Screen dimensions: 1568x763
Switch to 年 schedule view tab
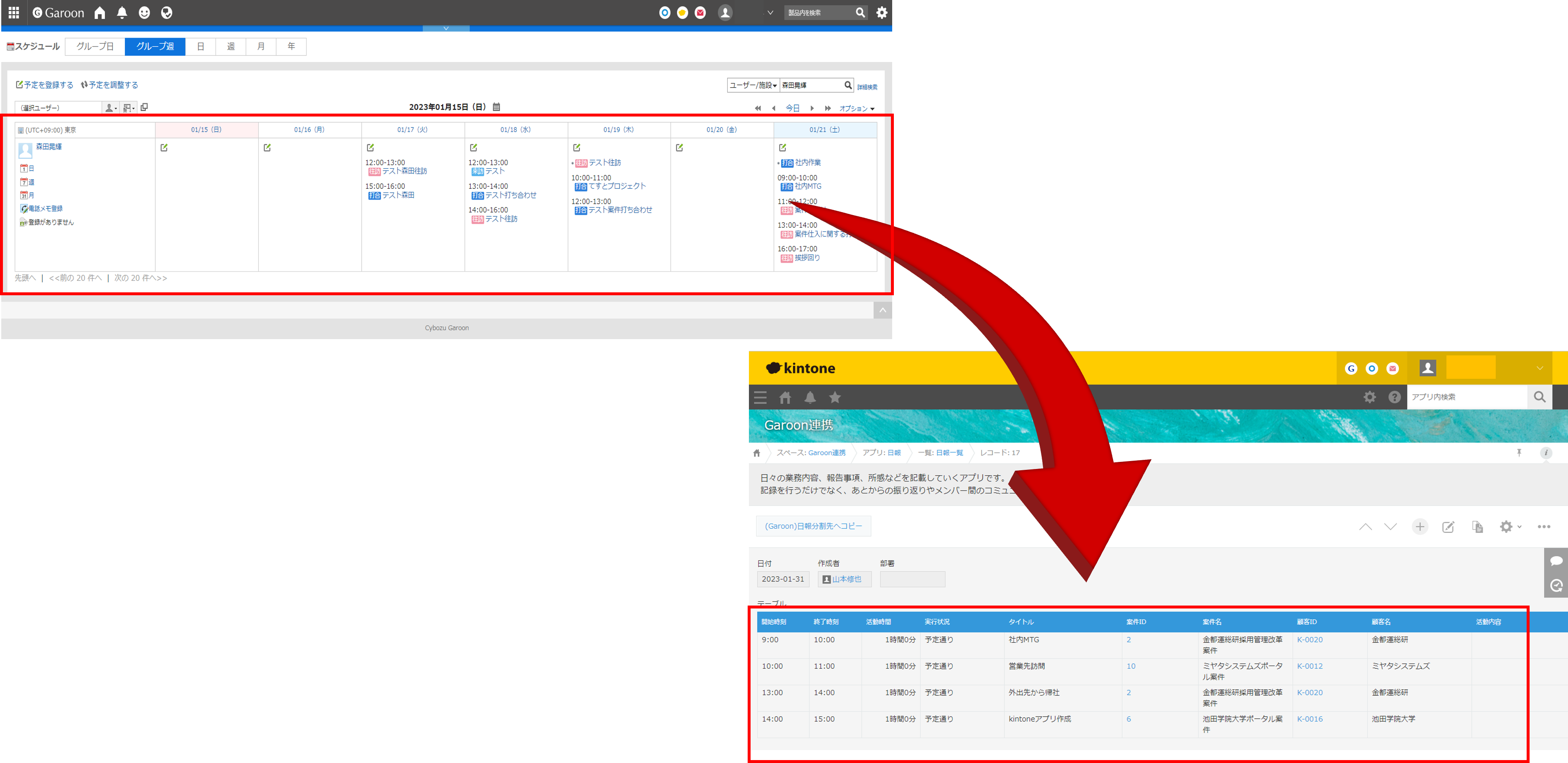[291, 47]
